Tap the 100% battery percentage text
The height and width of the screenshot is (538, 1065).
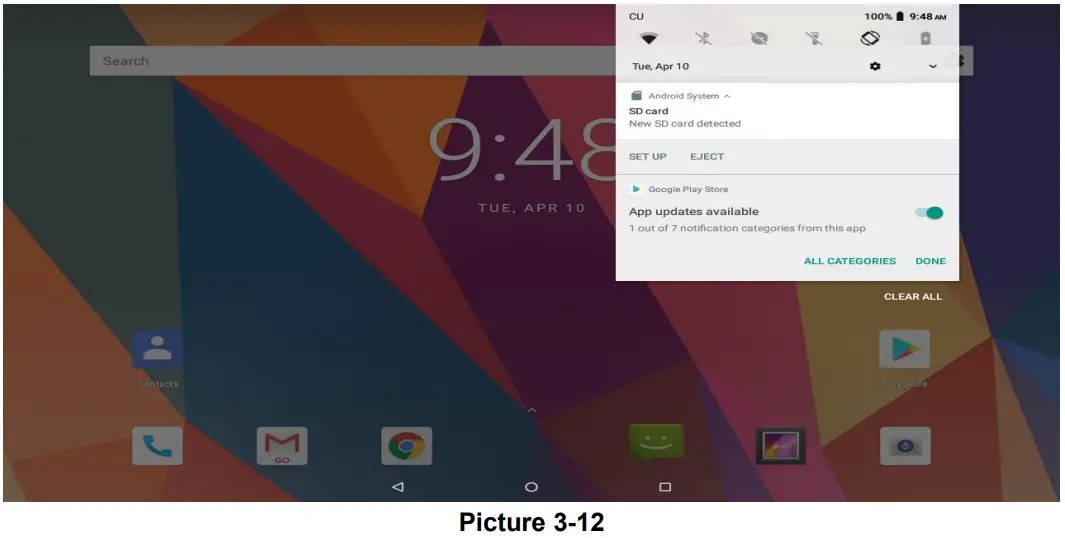(x=878, y=16)
